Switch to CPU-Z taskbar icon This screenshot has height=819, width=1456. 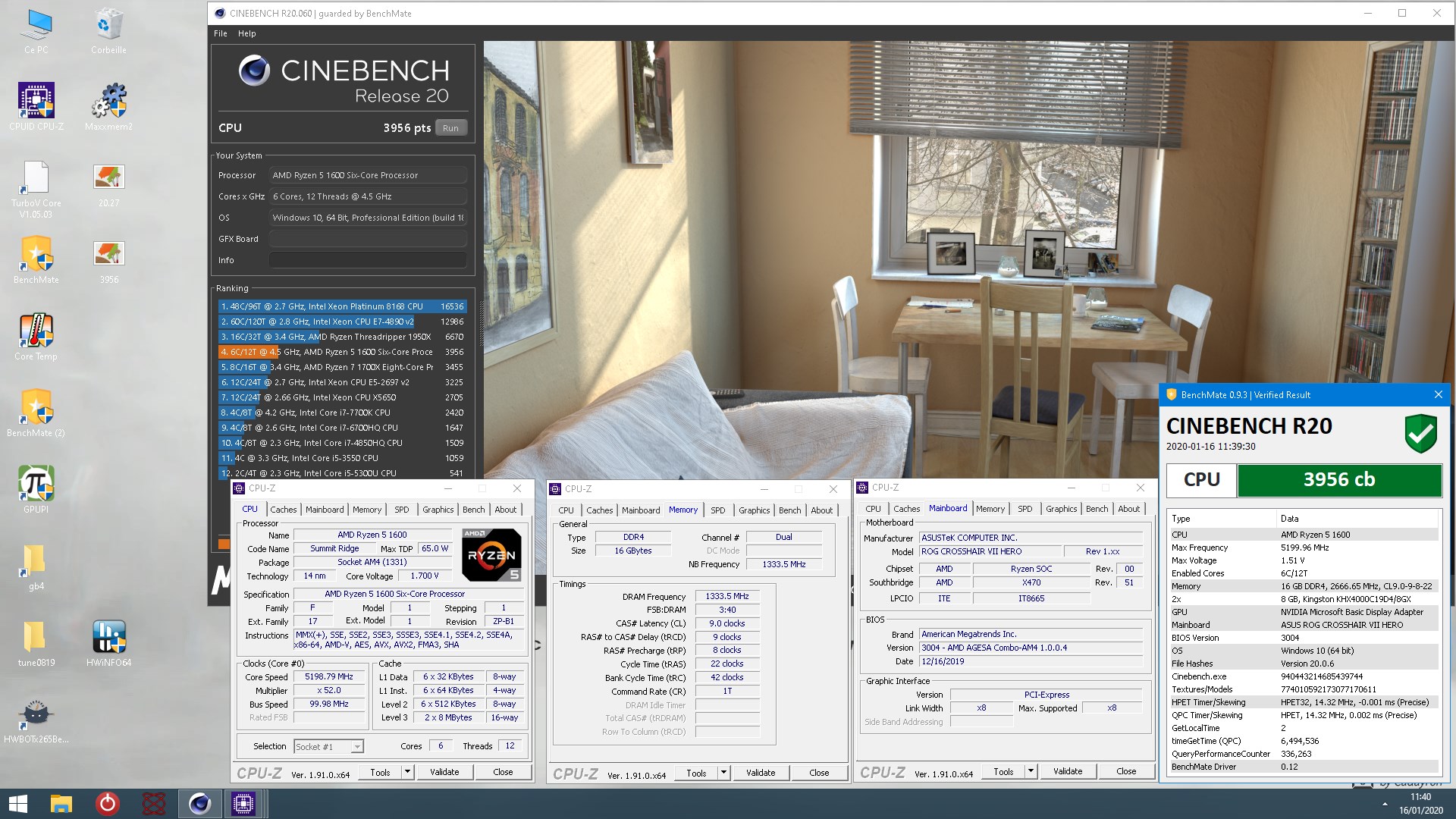click(243, 804)
